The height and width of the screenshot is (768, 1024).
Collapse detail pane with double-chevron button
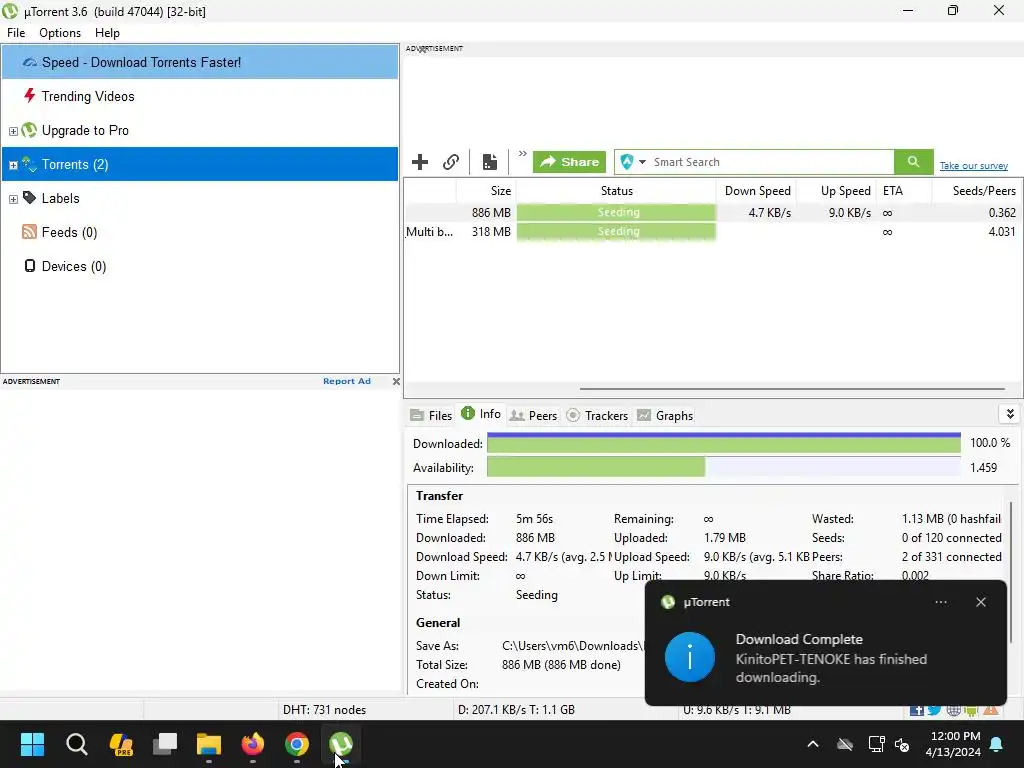pos(1010,414)
